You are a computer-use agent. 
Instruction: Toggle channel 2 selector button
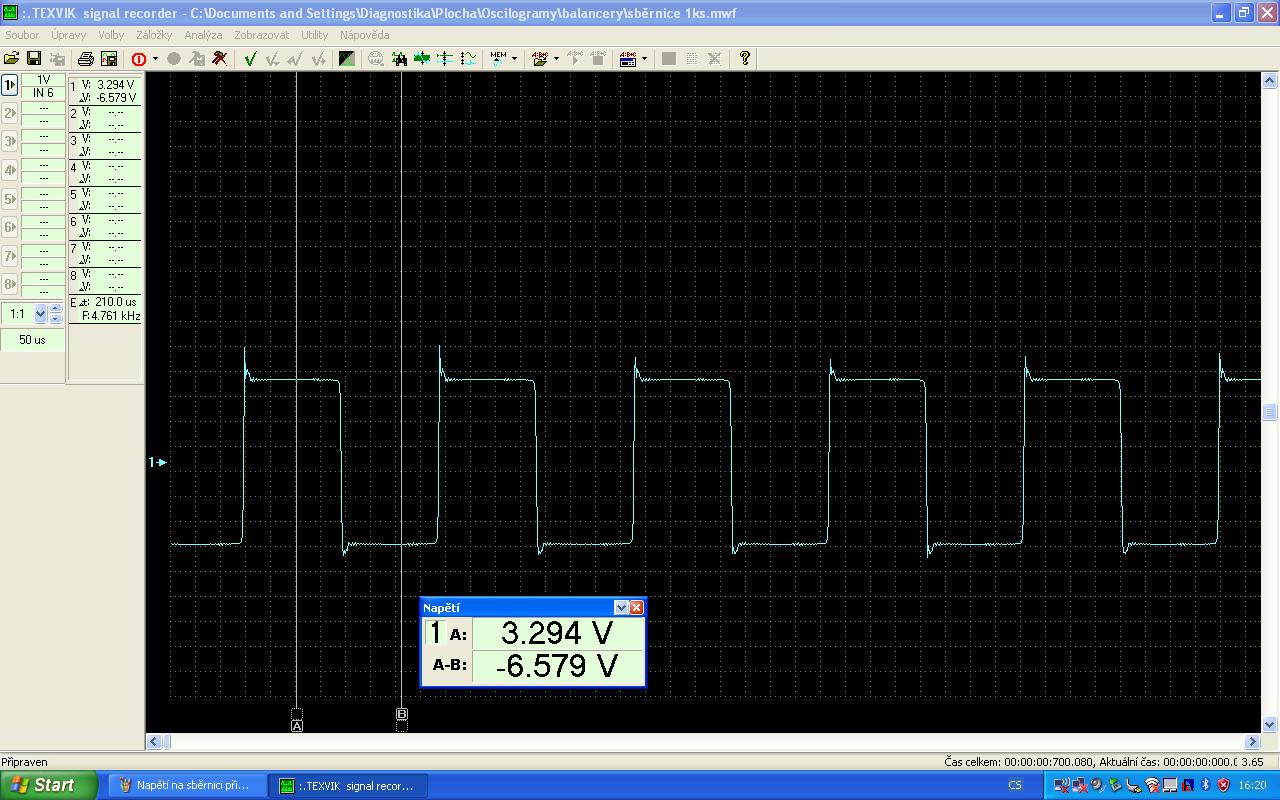[10, 113]
